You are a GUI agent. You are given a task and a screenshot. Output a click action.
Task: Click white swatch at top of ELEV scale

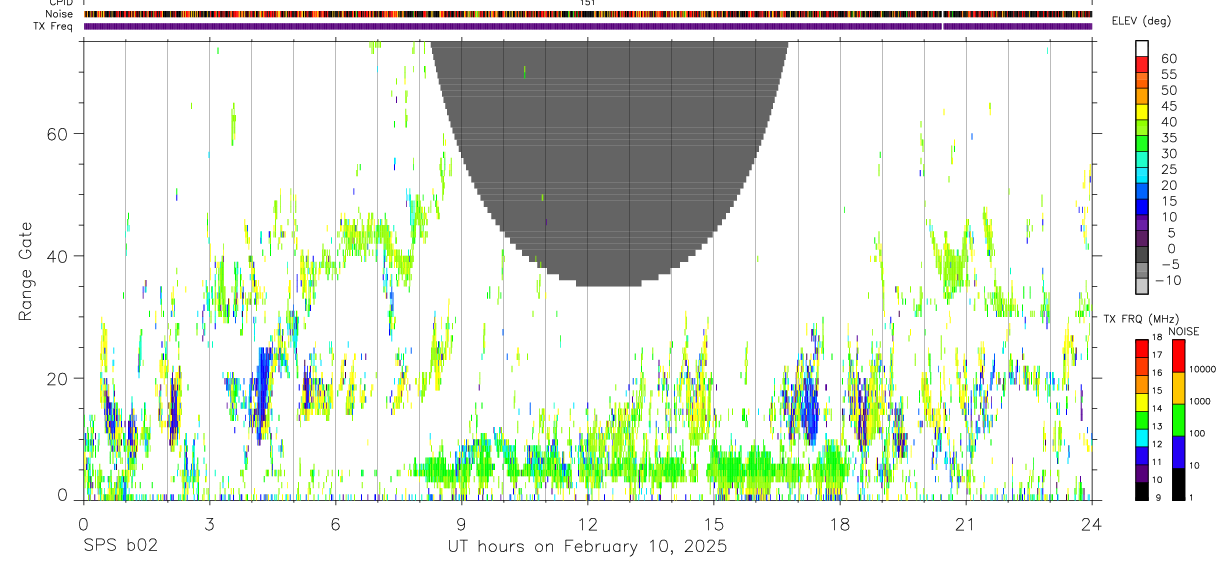(x=1142, y=49)
